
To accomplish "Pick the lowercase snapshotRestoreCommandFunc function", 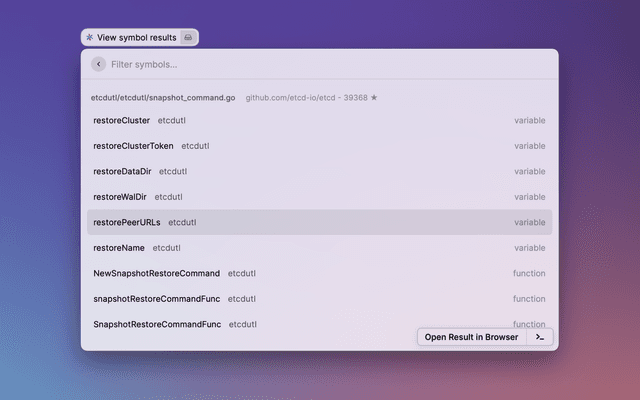I will pos(156,299).
